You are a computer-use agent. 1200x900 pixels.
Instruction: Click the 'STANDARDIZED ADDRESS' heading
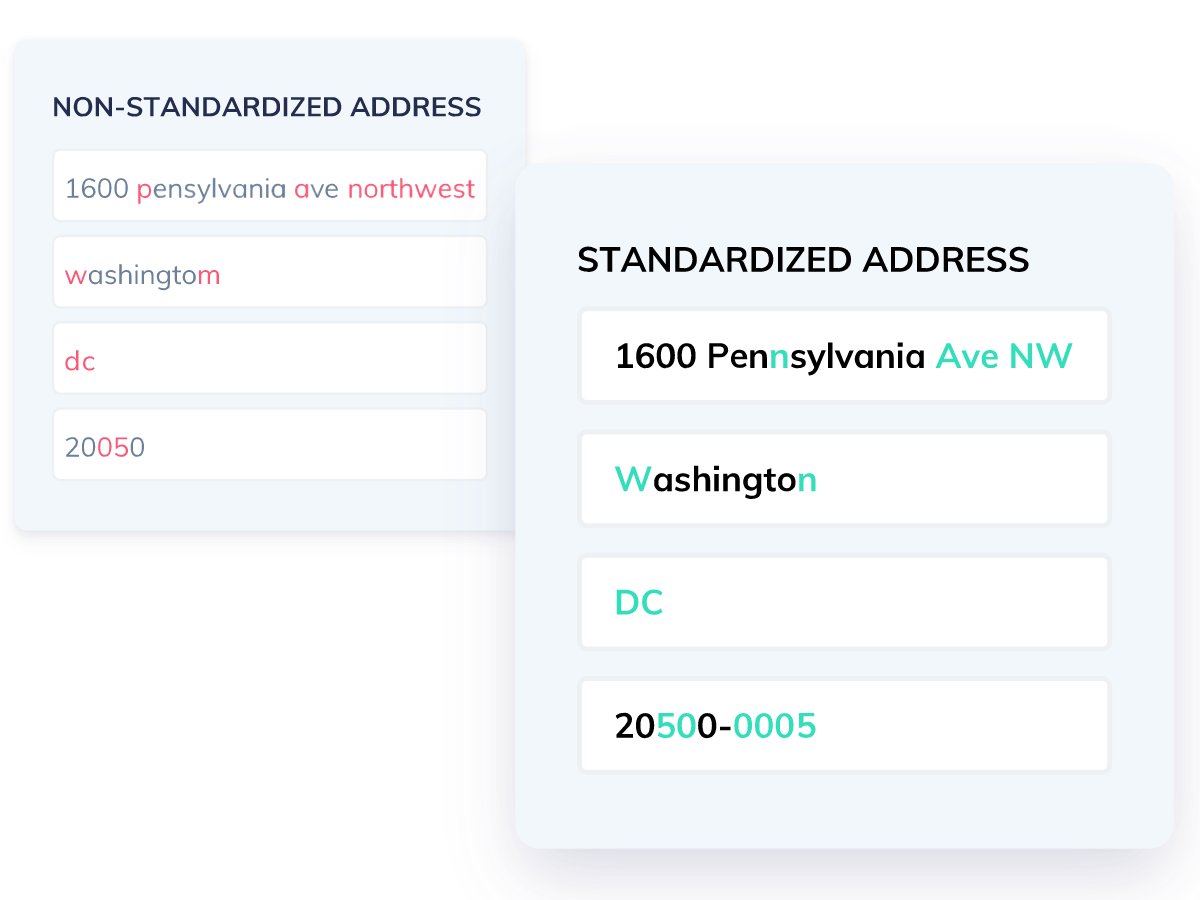(803, 260)
